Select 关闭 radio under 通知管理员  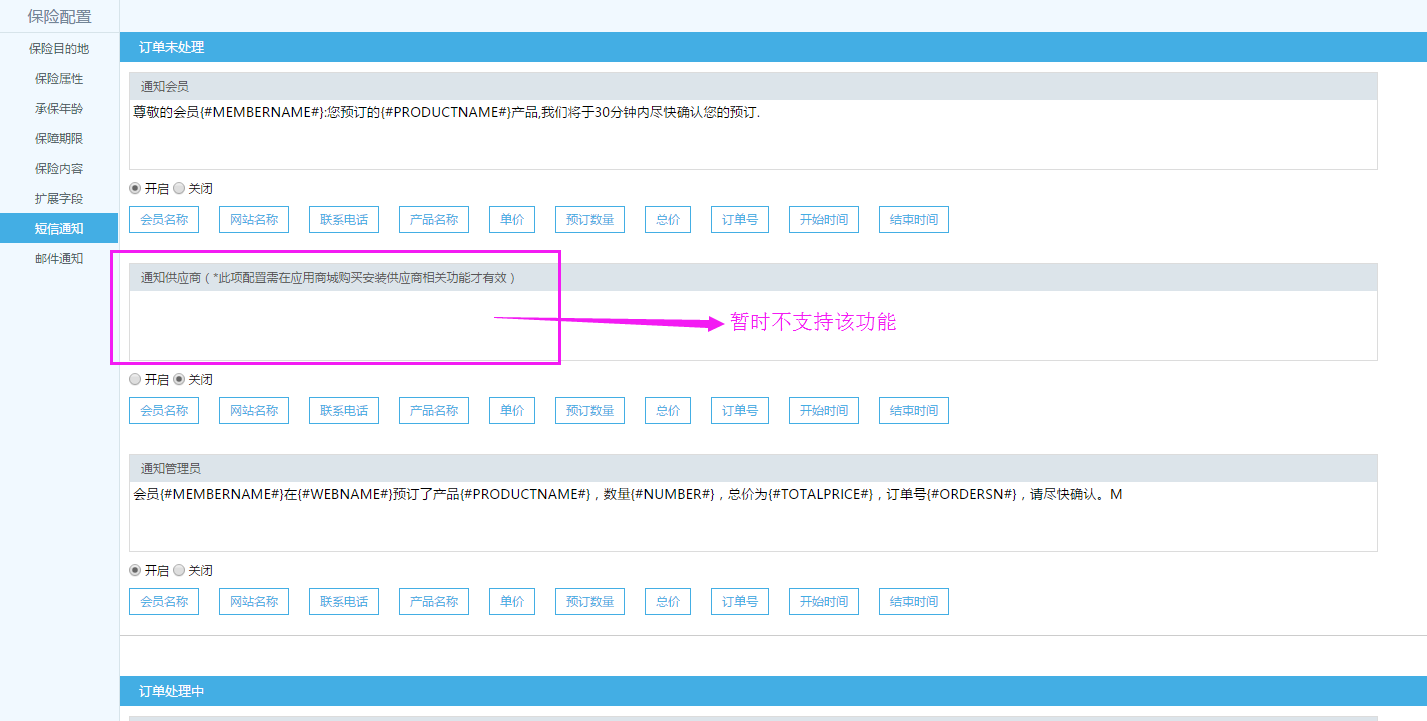click(x=179, y=570)
